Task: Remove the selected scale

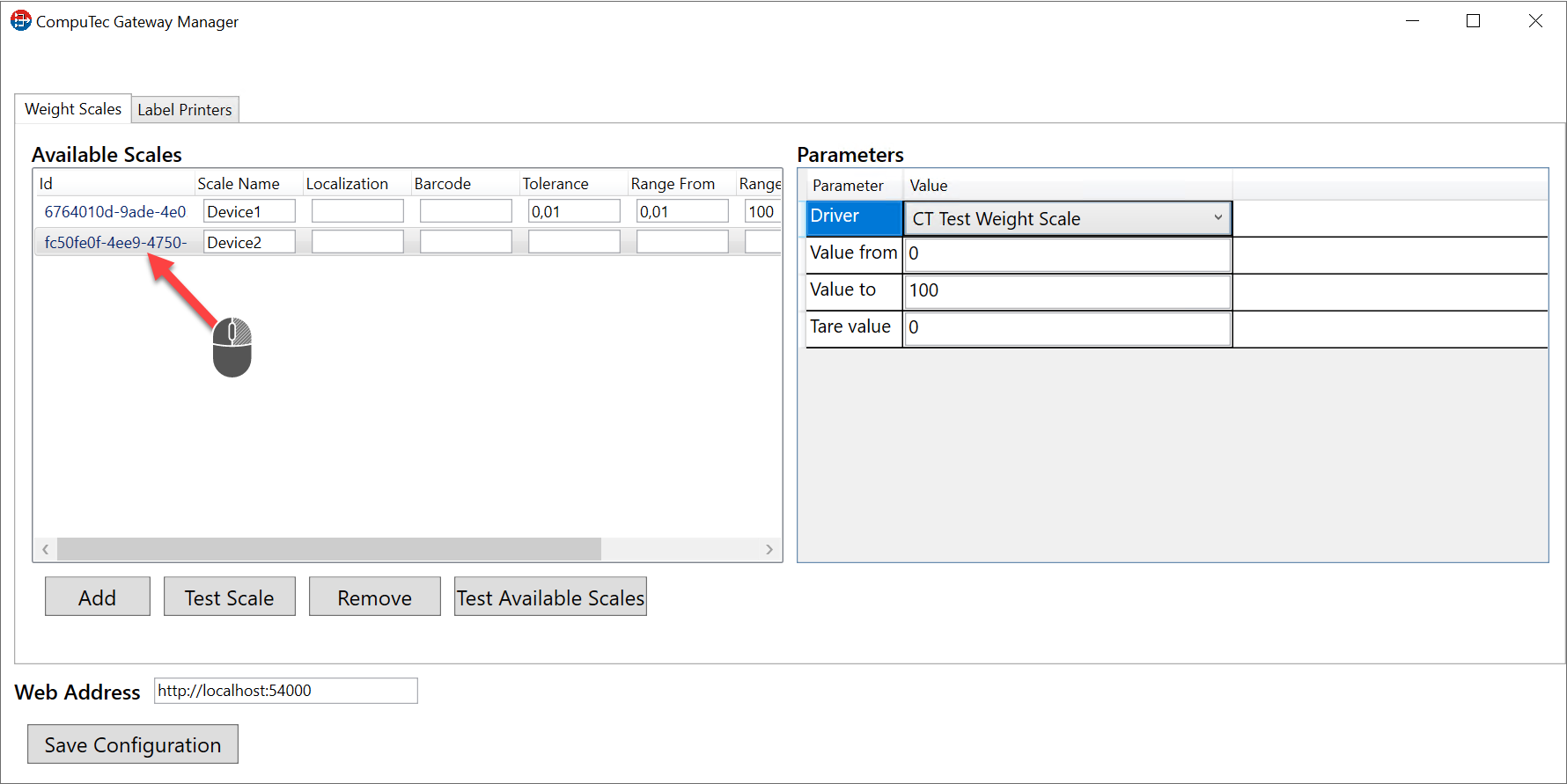Action: [374, 597]
